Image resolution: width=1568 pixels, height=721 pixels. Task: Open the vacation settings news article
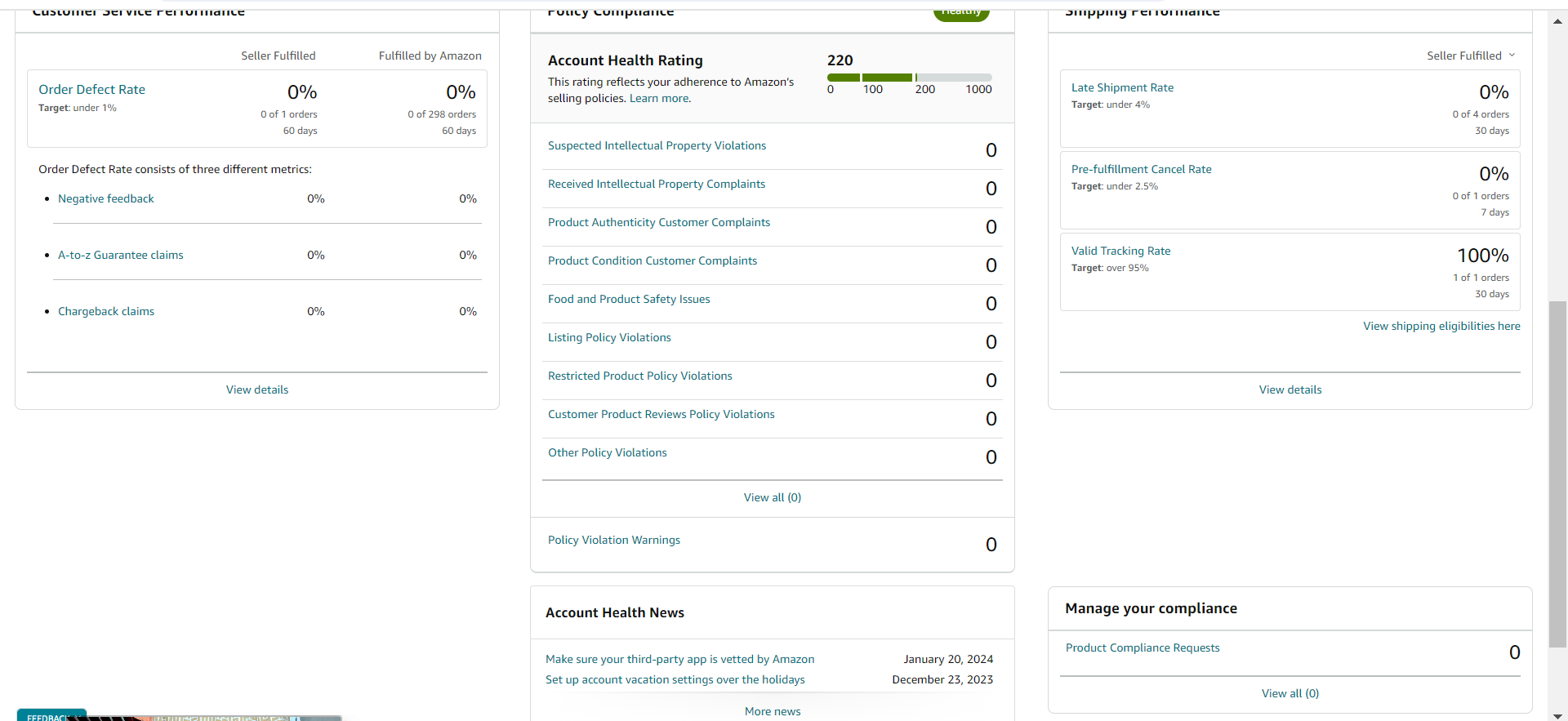coord(675,679)
